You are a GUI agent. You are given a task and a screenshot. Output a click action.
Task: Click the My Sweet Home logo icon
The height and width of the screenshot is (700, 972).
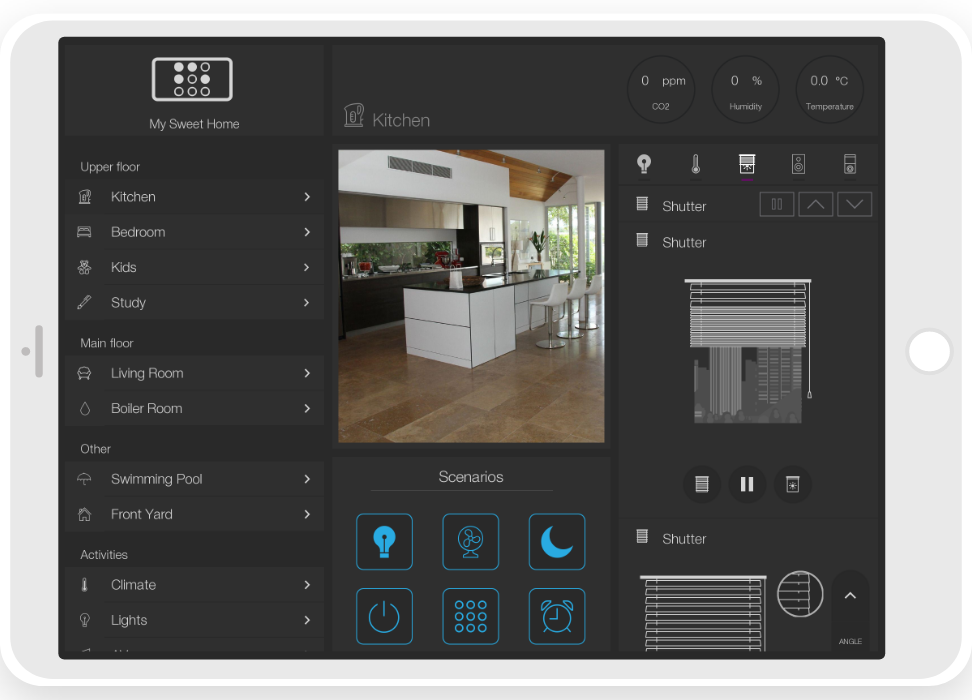click(192, 79)
